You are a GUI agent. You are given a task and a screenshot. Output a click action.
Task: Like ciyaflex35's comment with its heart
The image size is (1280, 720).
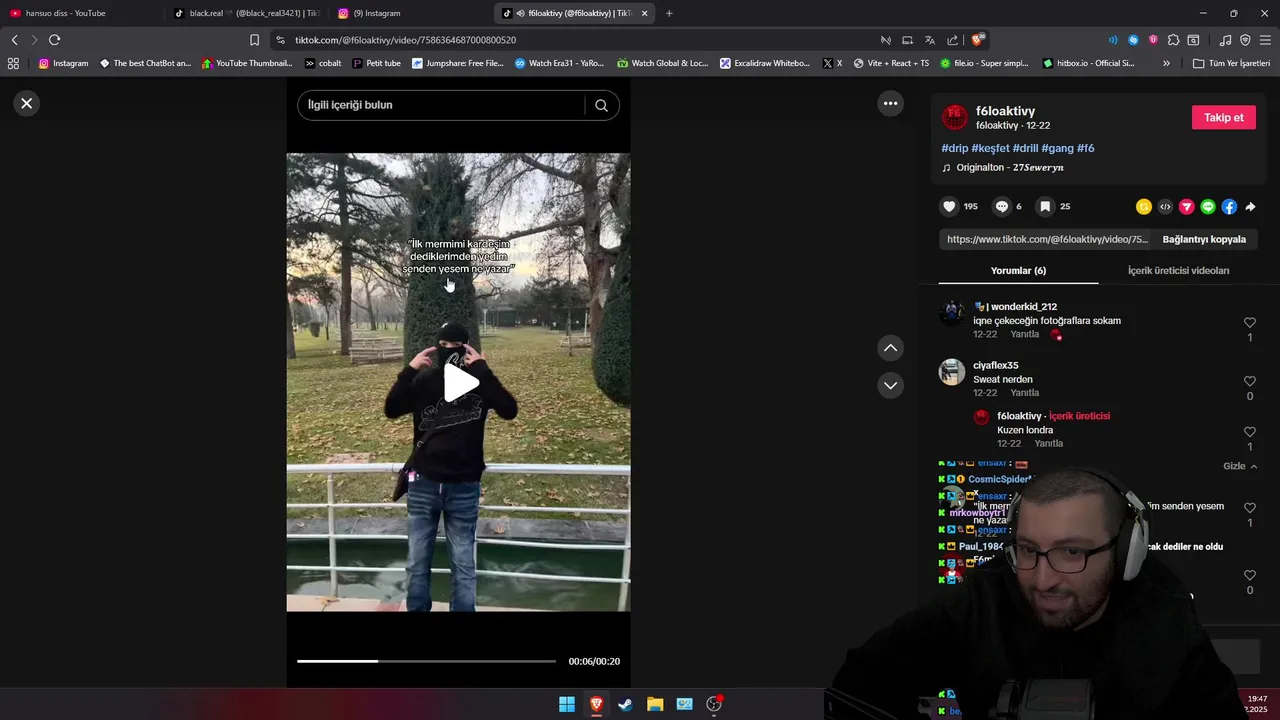click(1250, 382)
